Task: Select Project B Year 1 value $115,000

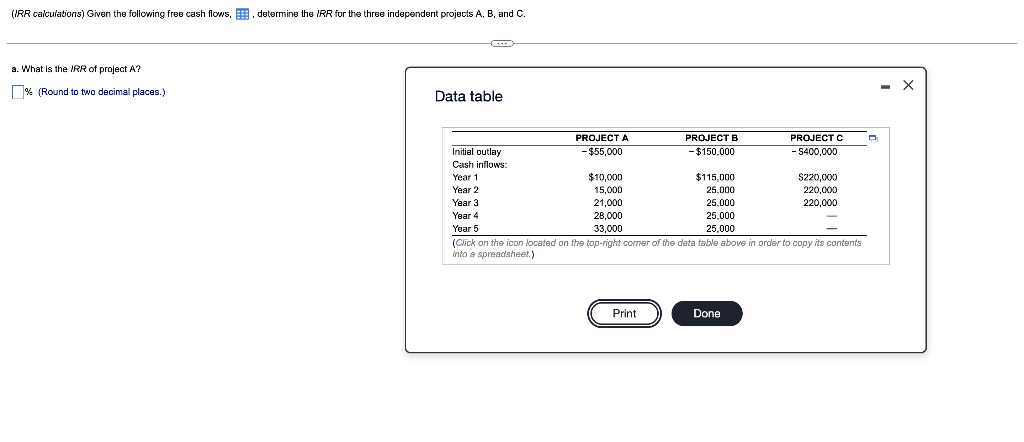Action: 715,177
